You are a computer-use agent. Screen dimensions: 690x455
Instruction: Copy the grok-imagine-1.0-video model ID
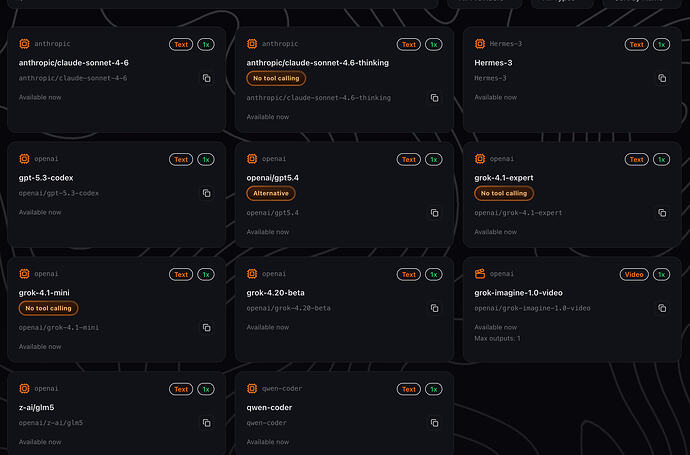(x=662, y=308)
